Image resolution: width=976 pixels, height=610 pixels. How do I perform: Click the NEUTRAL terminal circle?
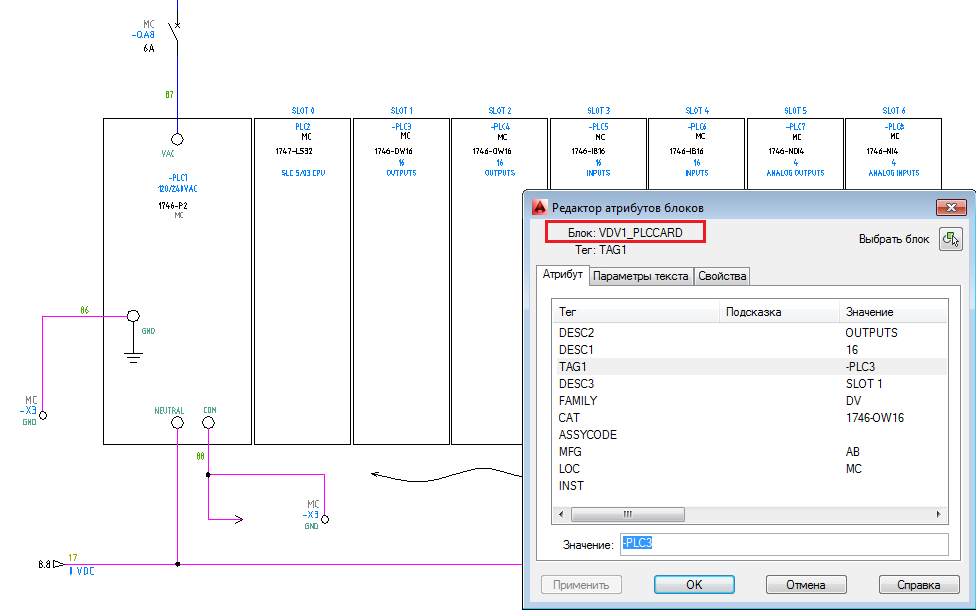[177, 423]
